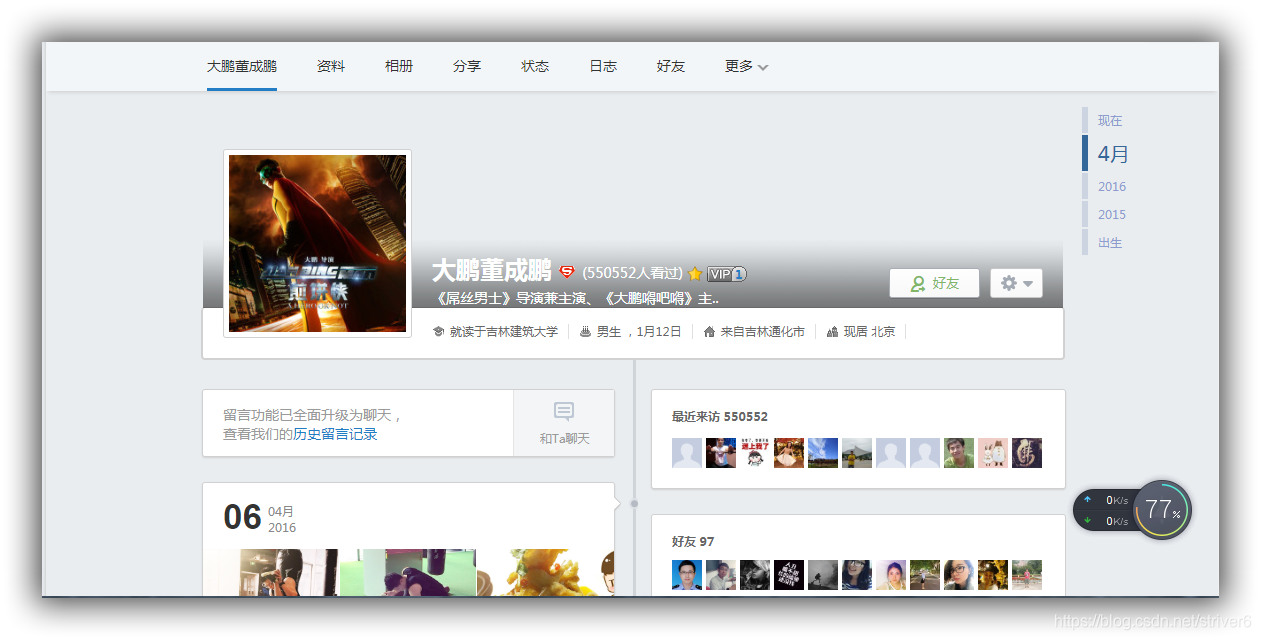Open recent visitor avatar with rabbit and bear cartoon
Screen dimensions: 1261x640
tap(993, 453)
